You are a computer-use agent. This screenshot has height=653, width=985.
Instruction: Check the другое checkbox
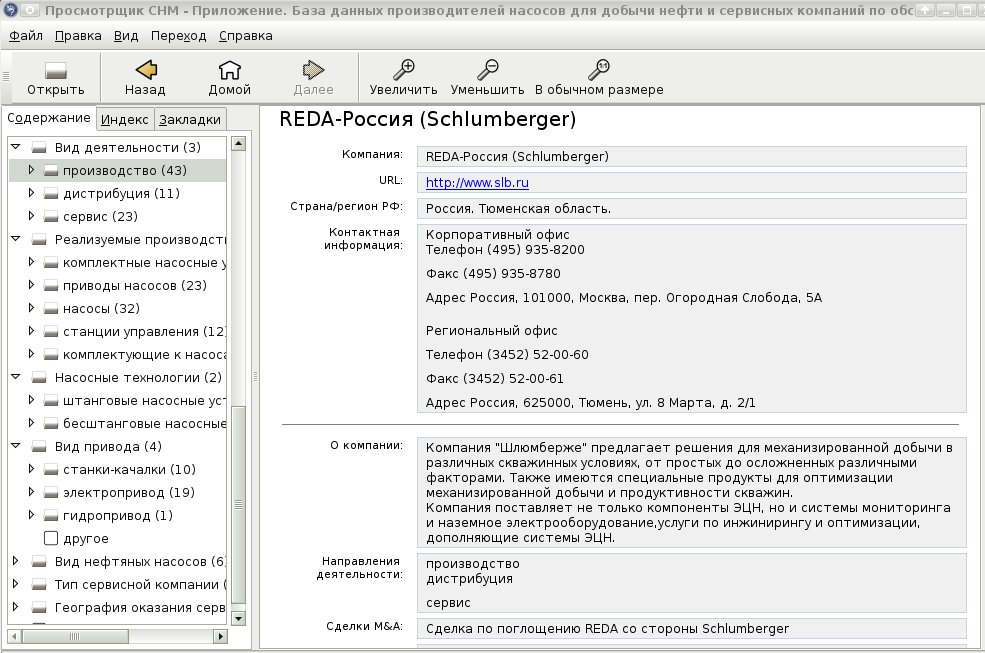click(x=51, y=538)
